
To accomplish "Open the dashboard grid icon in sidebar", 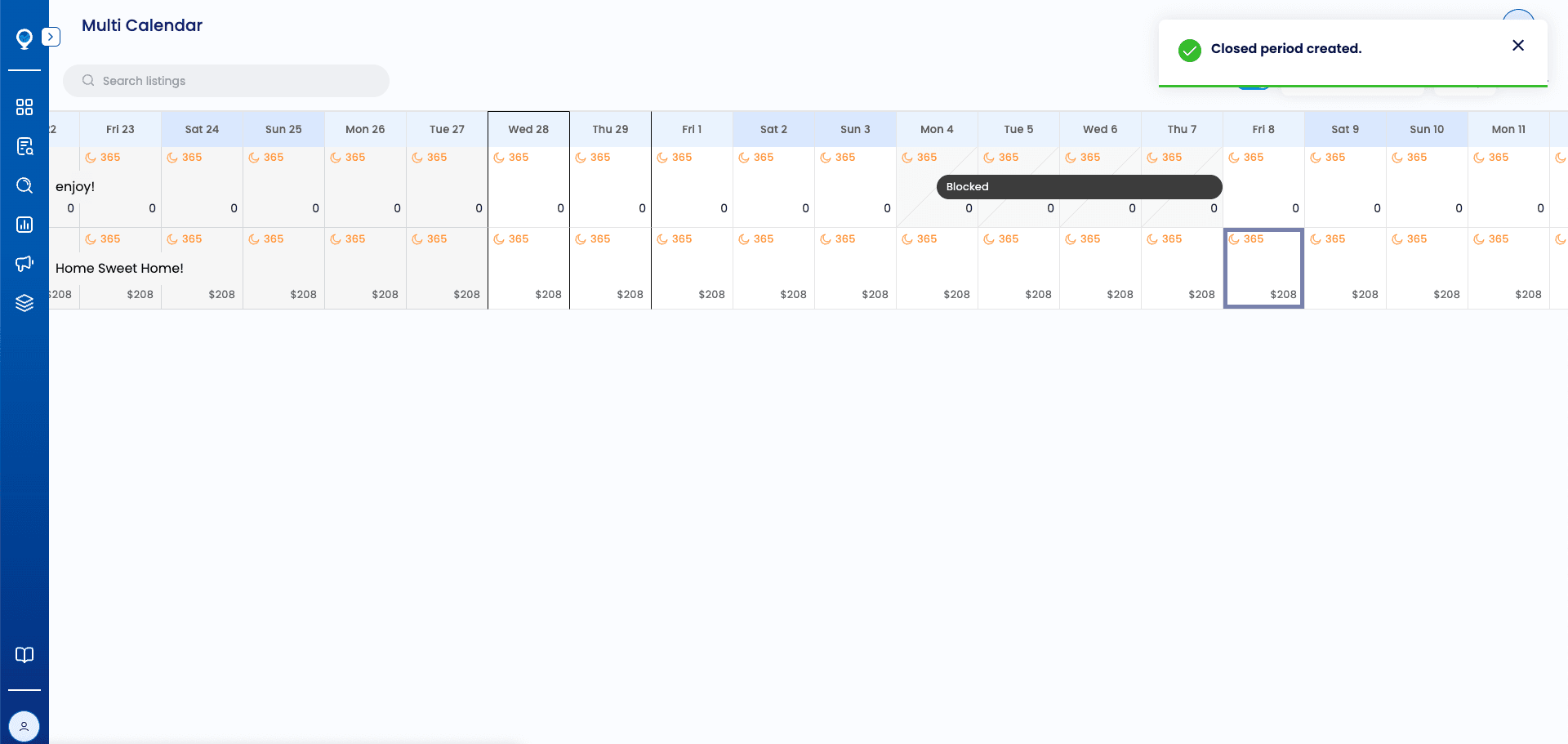I will [x=24, y=107].
